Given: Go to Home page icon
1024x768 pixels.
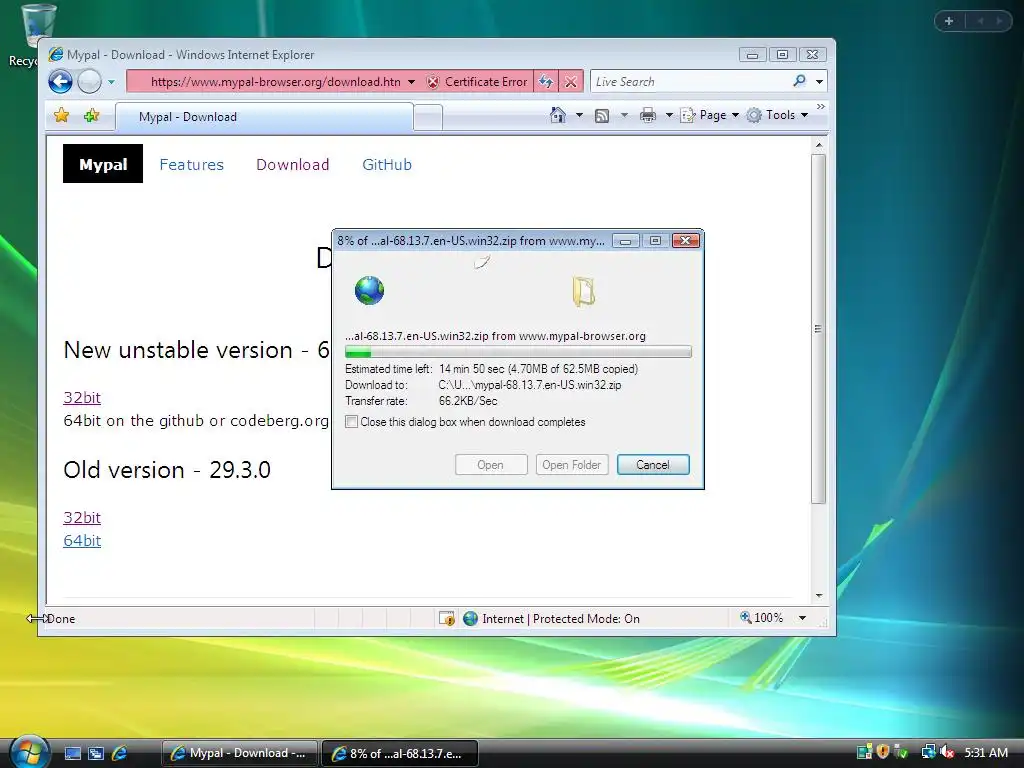Looking at the screenshot, I should (x=558, y=115).
